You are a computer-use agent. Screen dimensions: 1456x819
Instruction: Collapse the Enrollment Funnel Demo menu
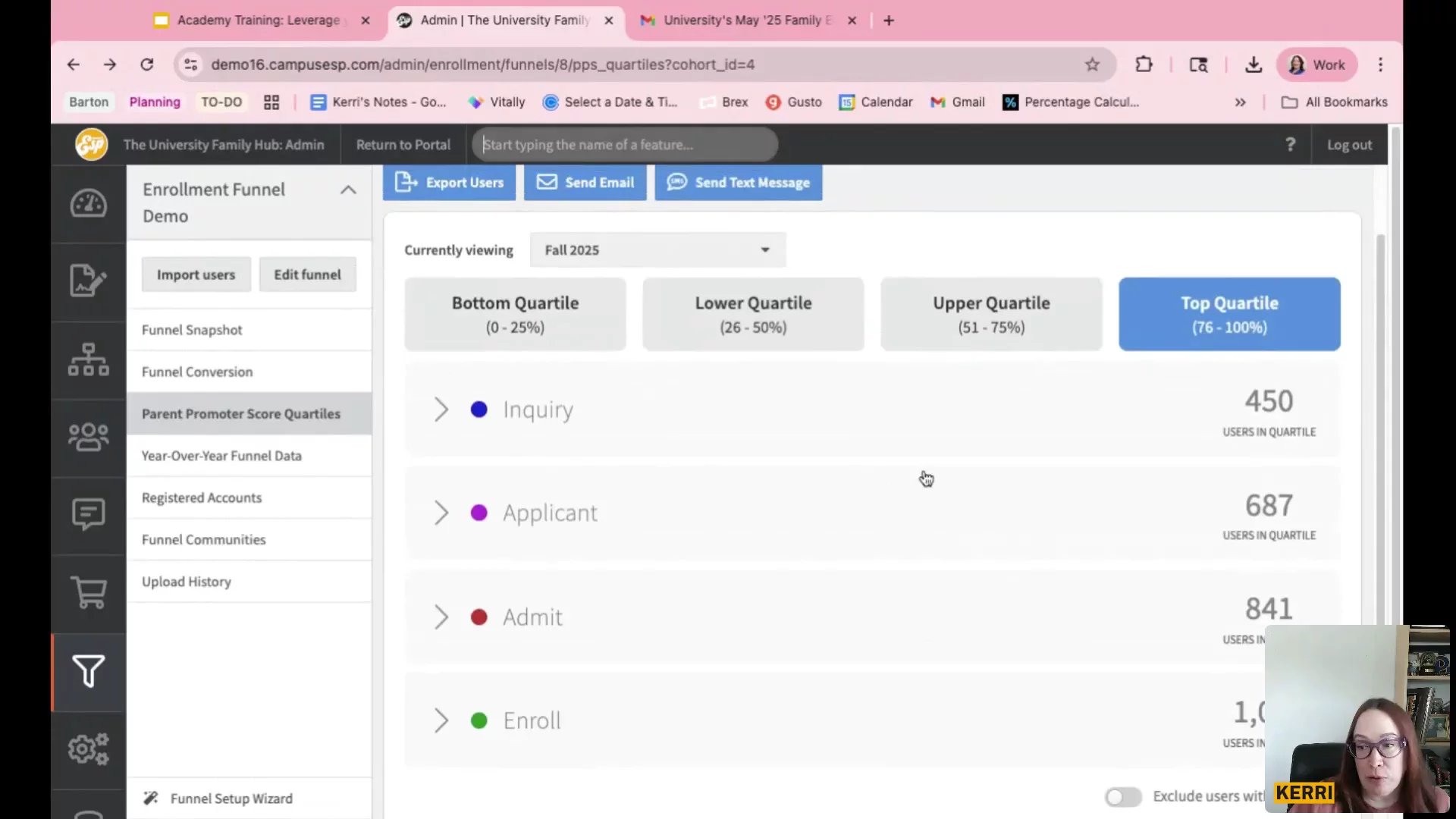pyautogui.click(x=348, y=190)
